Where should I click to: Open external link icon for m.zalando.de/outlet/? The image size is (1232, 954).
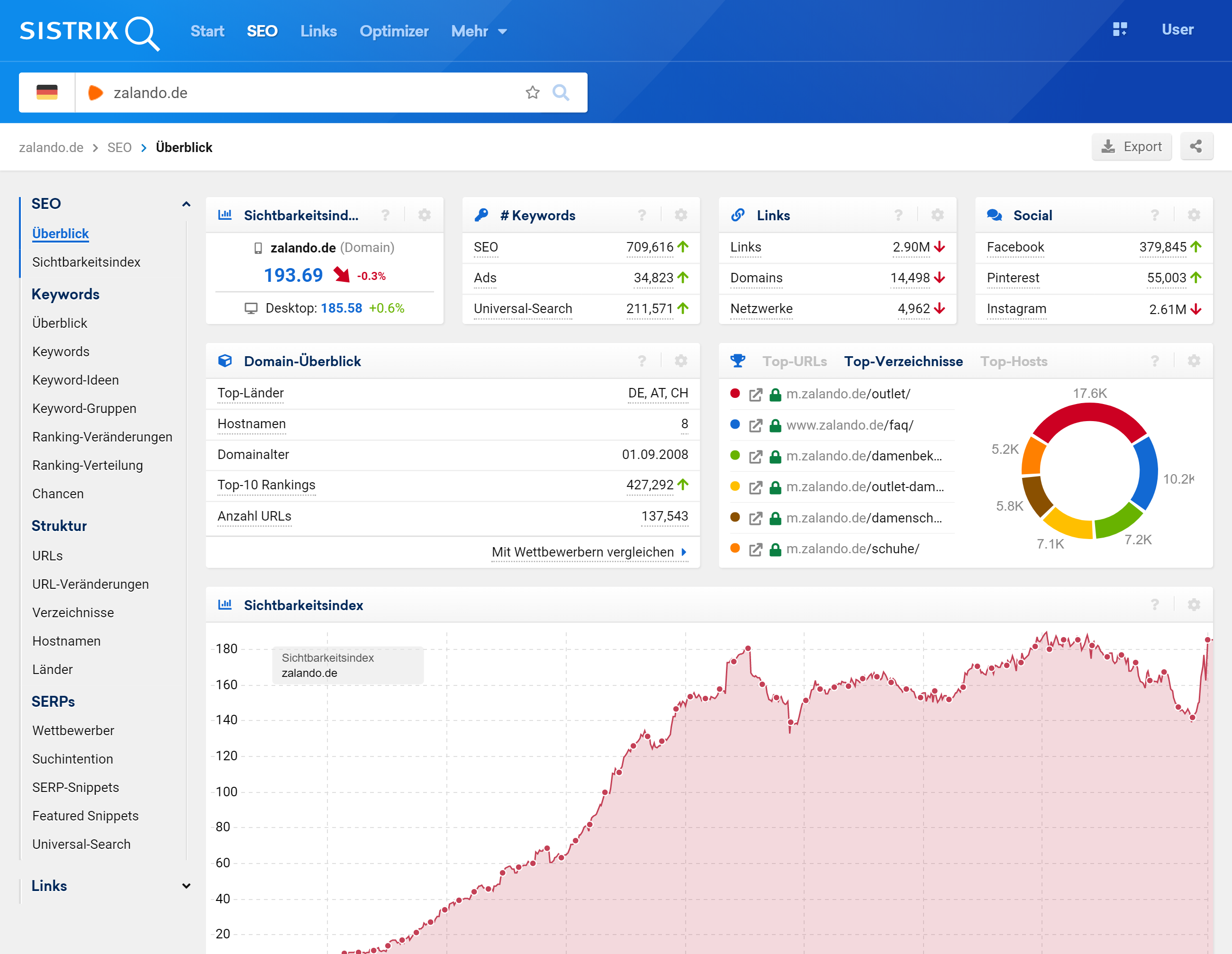pyautogui.click(x=755, y=395)
